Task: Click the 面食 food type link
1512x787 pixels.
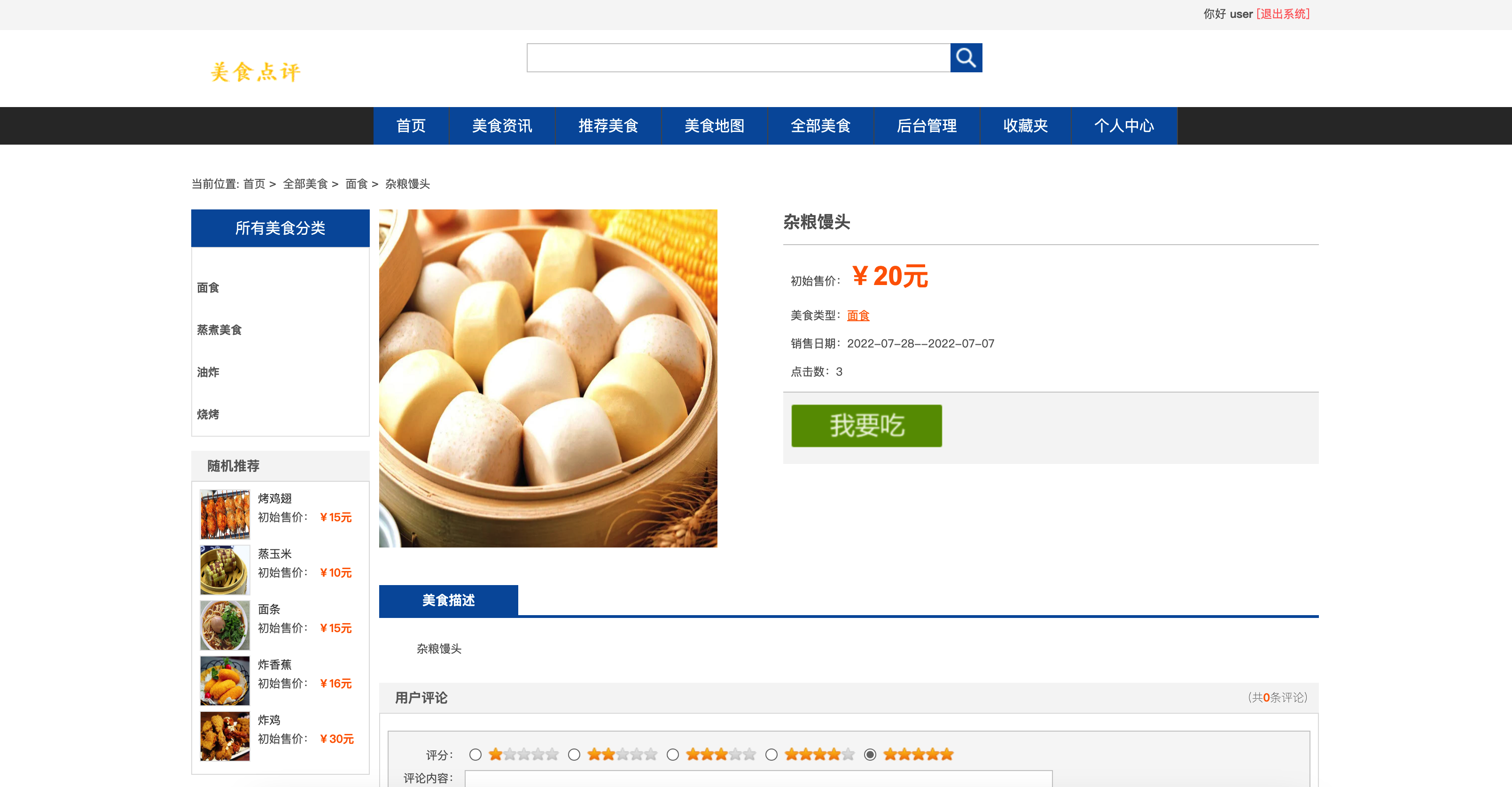Action: coord(857,316)
